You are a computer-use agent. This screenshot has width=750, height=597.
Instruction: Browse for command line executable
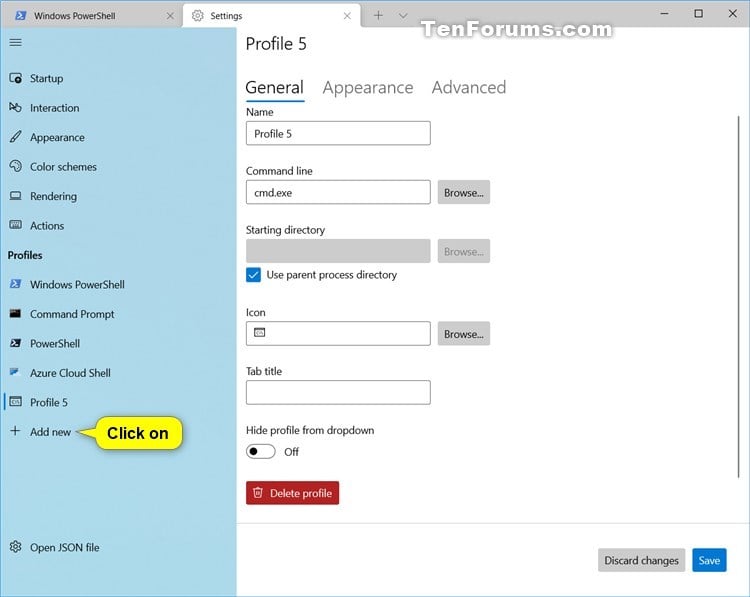(463, 192)
